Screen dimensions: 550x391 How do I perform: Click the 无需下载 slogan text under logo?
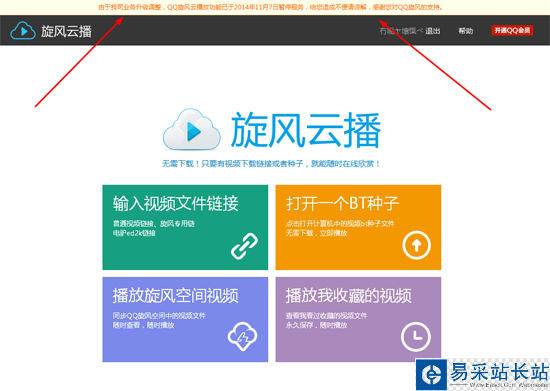[271, 164]
